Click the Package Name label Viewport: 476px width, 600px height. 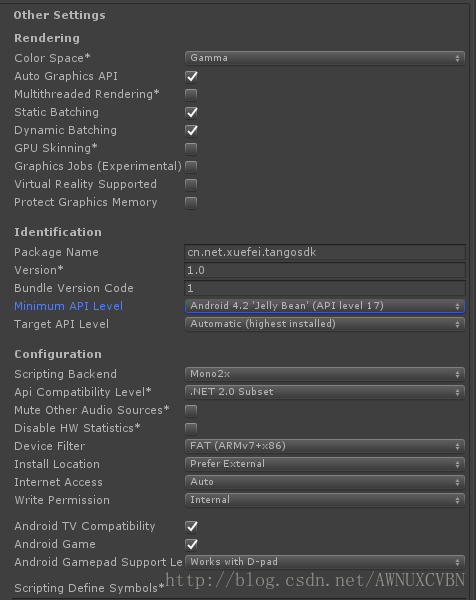[56, 252]
